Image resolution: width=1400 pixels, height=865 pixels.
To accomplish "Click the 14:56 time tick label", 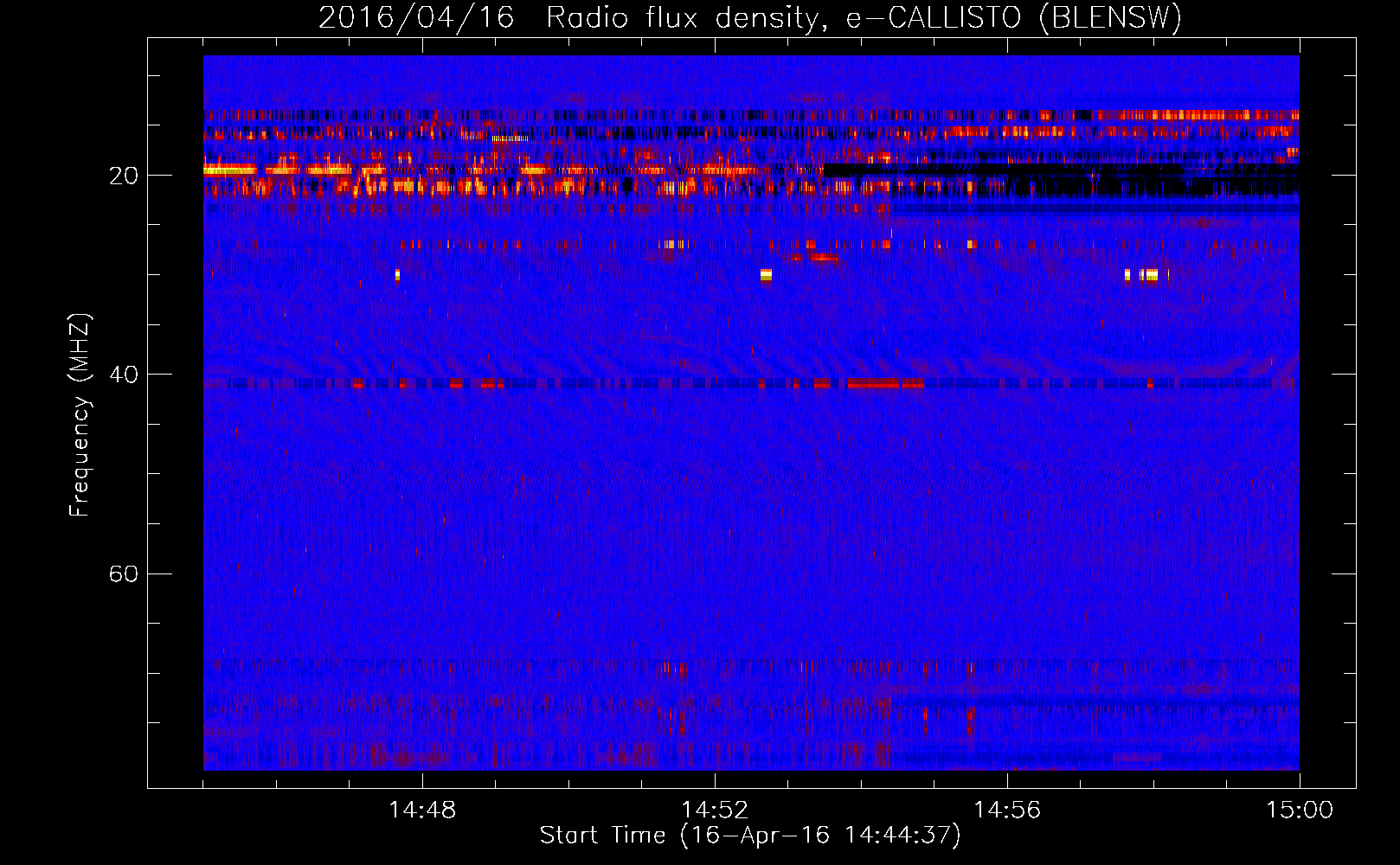I will (x=1007, y=811).
